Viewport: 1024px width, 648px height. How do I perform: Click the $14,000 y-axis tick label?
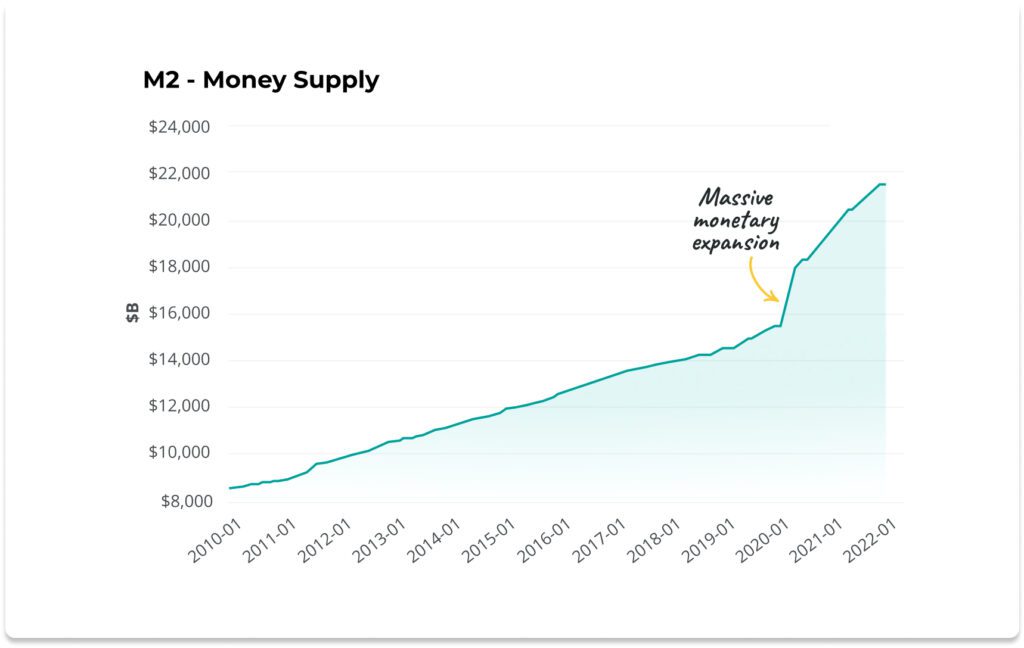click(181, 359)
